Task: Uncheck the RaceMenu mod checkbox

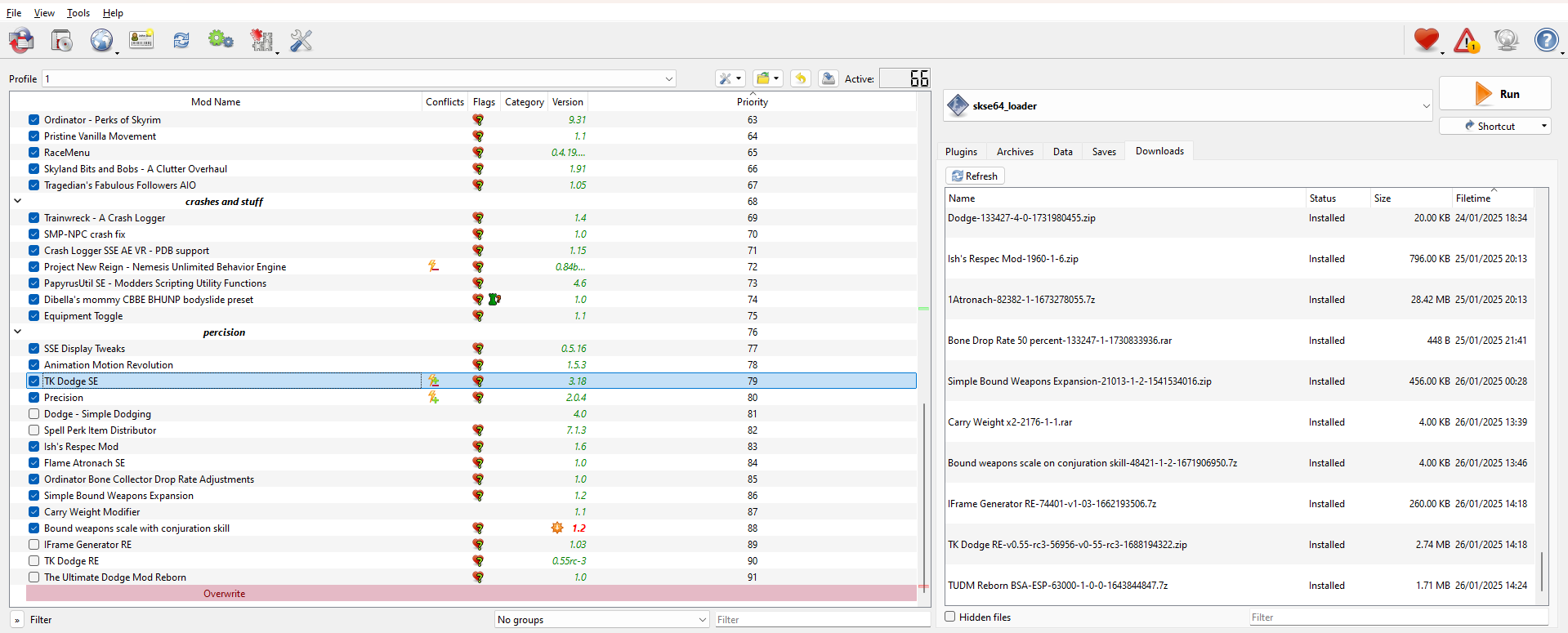Action: click(34, 152)
